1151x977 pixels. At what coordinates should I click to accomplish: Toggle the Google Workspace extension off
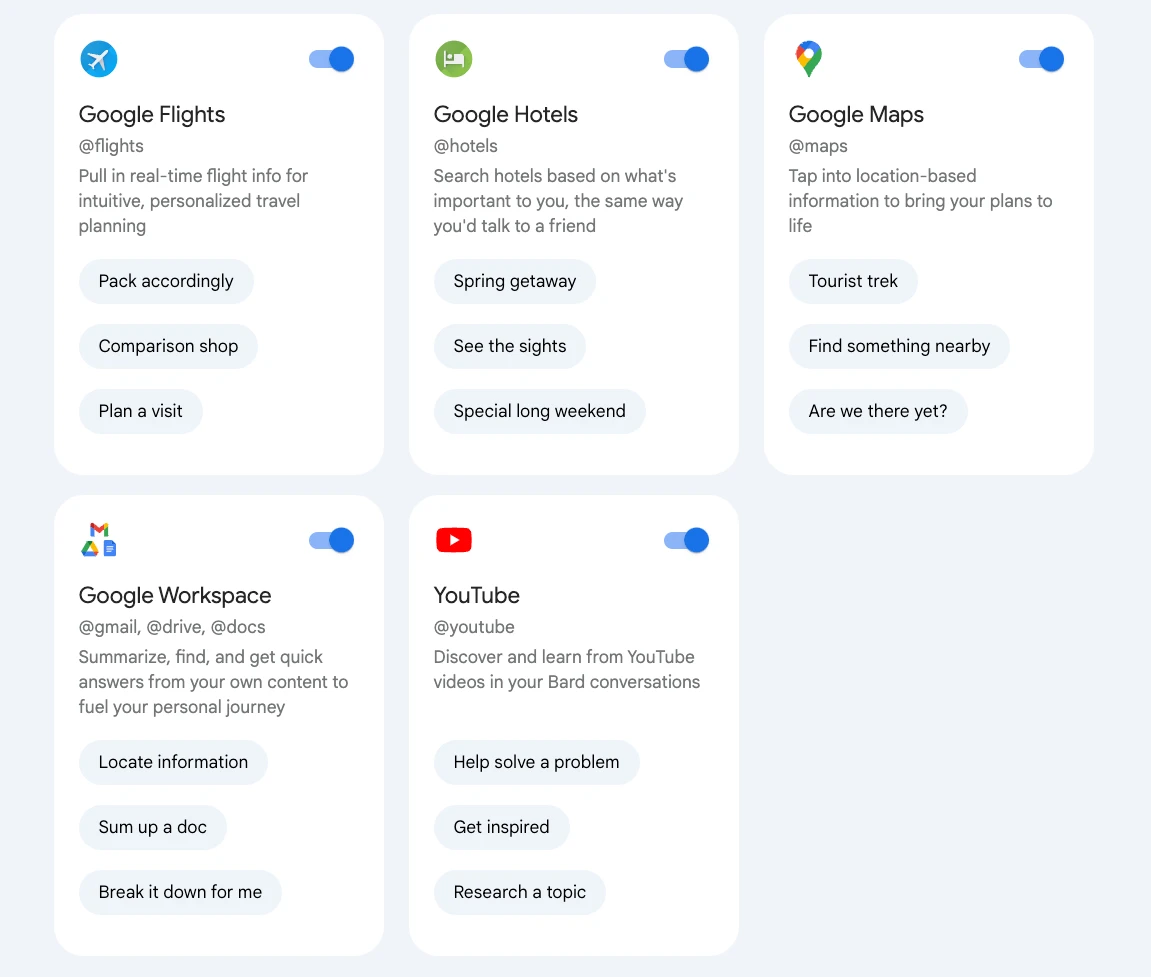(331, 540)
